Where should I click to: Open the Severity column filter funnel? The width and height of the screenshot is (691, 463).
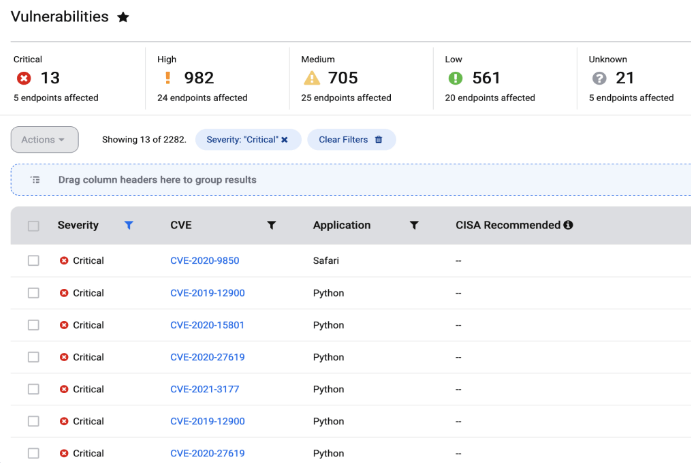click(129, 225)
